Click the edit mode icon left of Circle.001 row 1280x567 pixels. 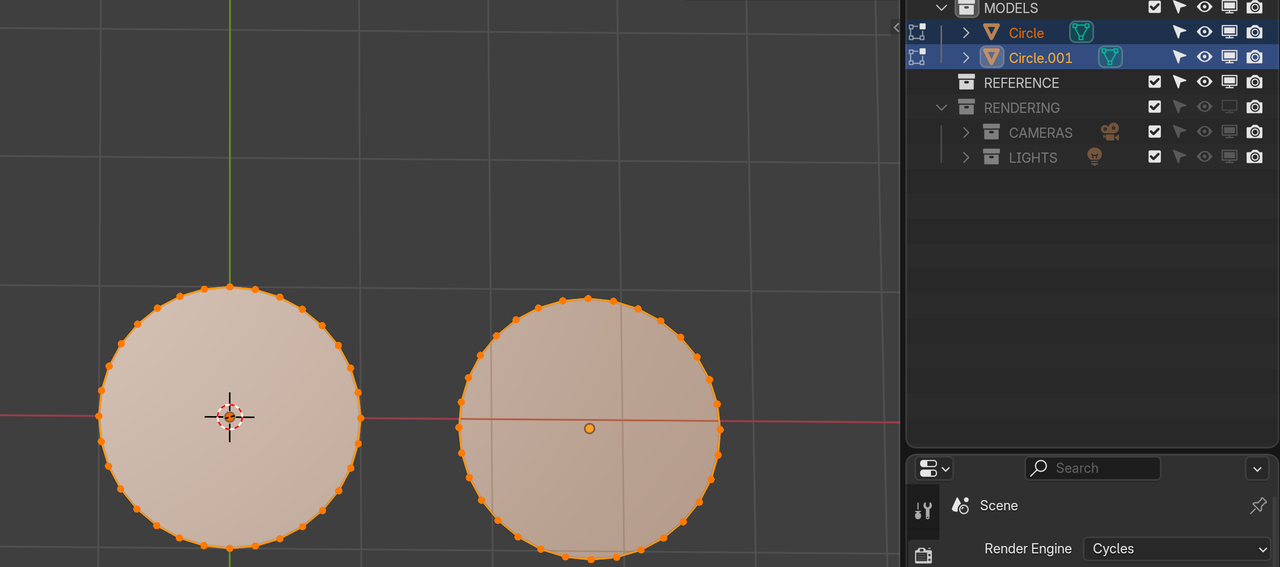(917, 57)
